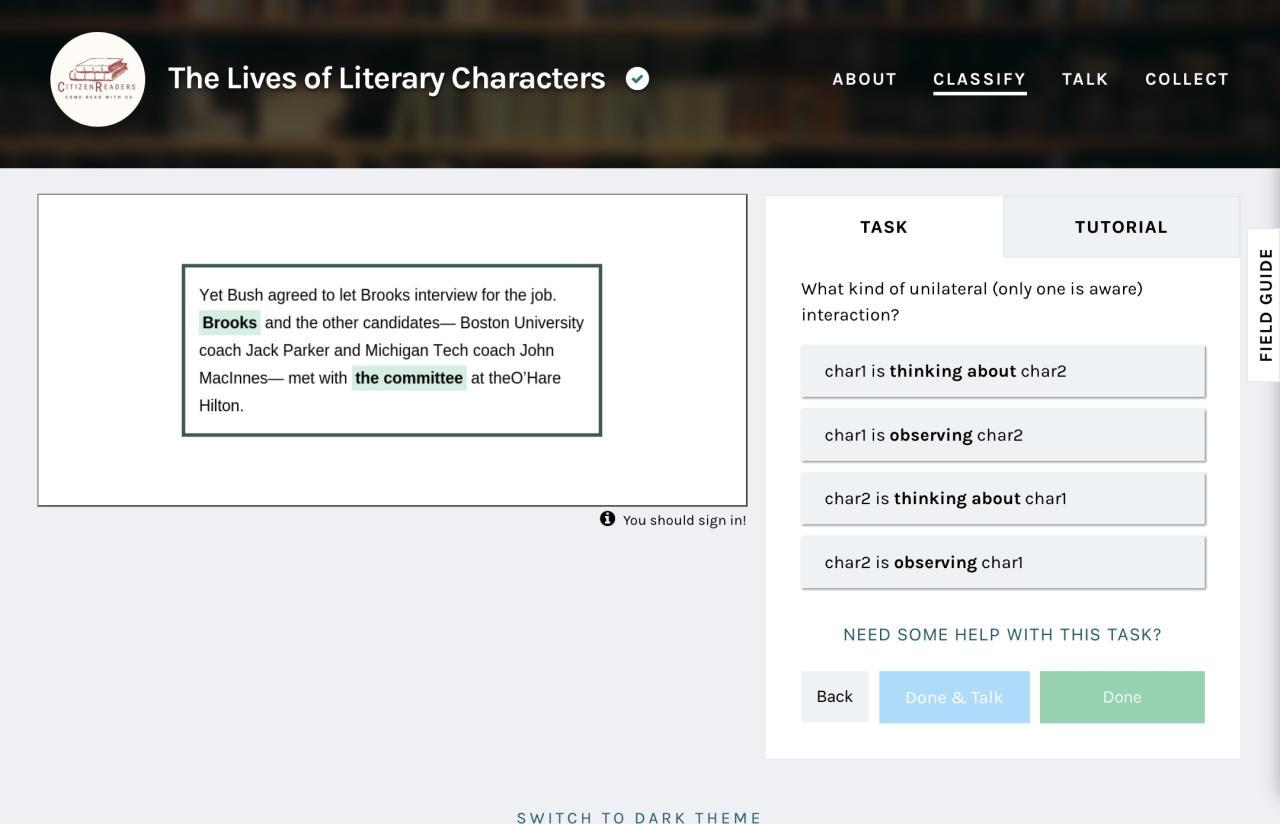Image resolution: width=1280 pixels, height=824 pixels.
Task: Click the Citizen Readers project logo
Action: point(97,79)
